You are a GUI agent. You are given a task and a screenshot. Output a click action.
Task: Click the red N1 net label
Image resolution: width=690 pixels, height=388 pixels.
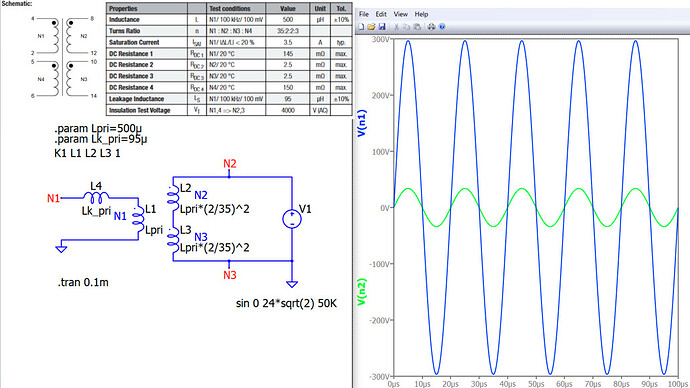[x=53, y=198]
